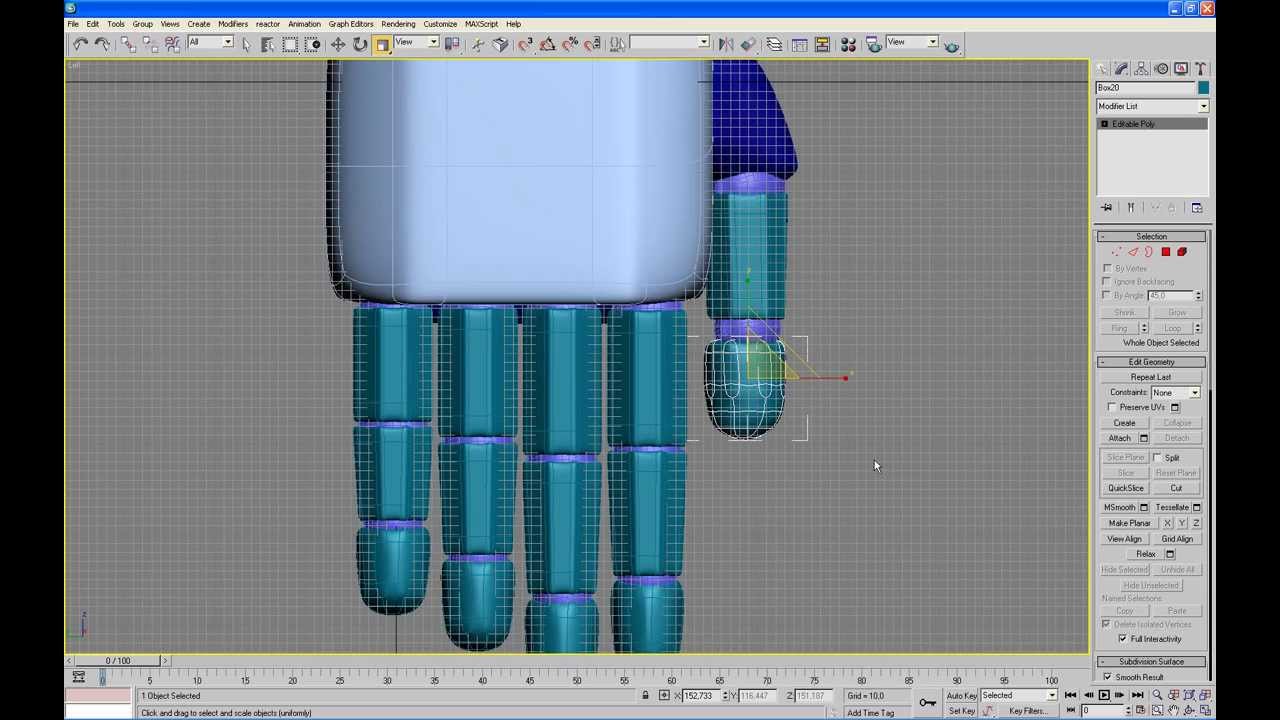Screen dimensions: 1280x720
Task: Select Vertex sub-object level icon
Action: (1117, 252)
